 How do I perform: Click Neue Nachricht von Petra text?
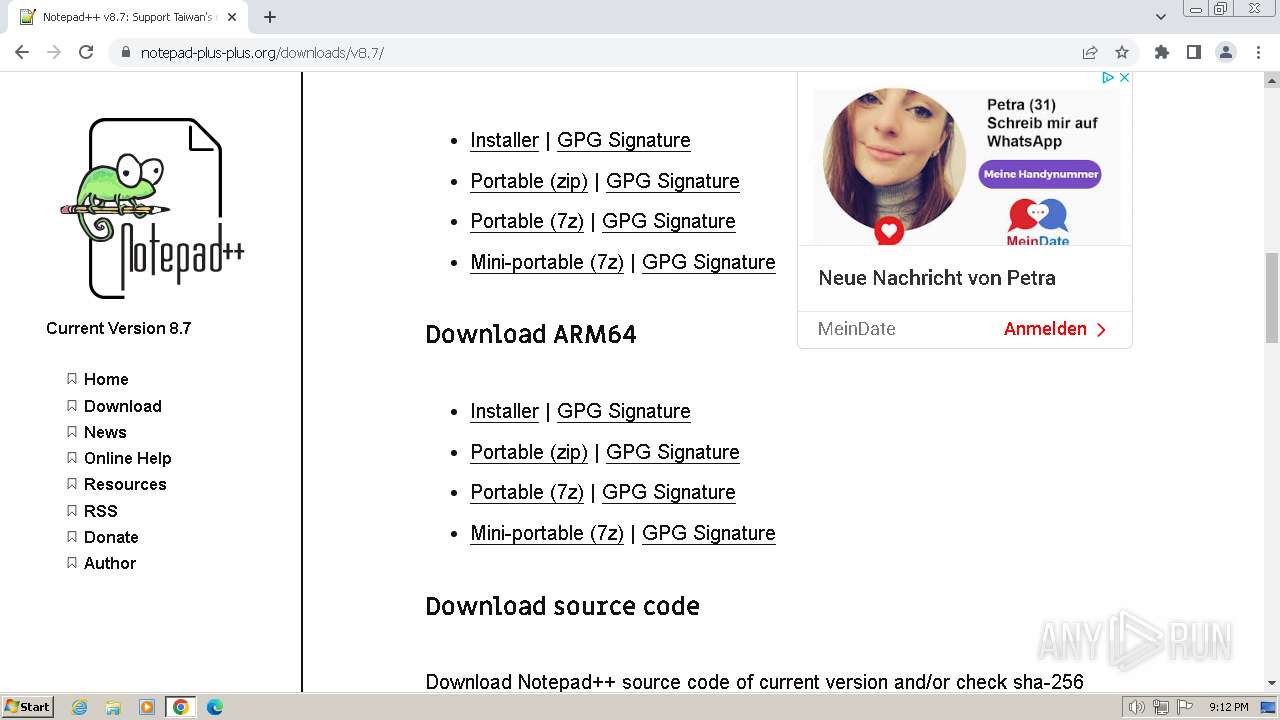pos(937,278)
